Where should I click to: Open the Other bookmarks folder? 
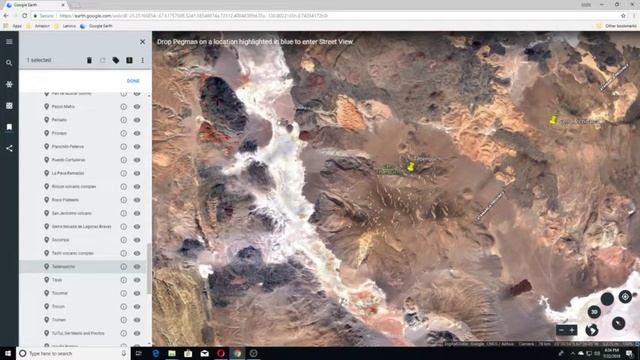[x=617, y=26]
